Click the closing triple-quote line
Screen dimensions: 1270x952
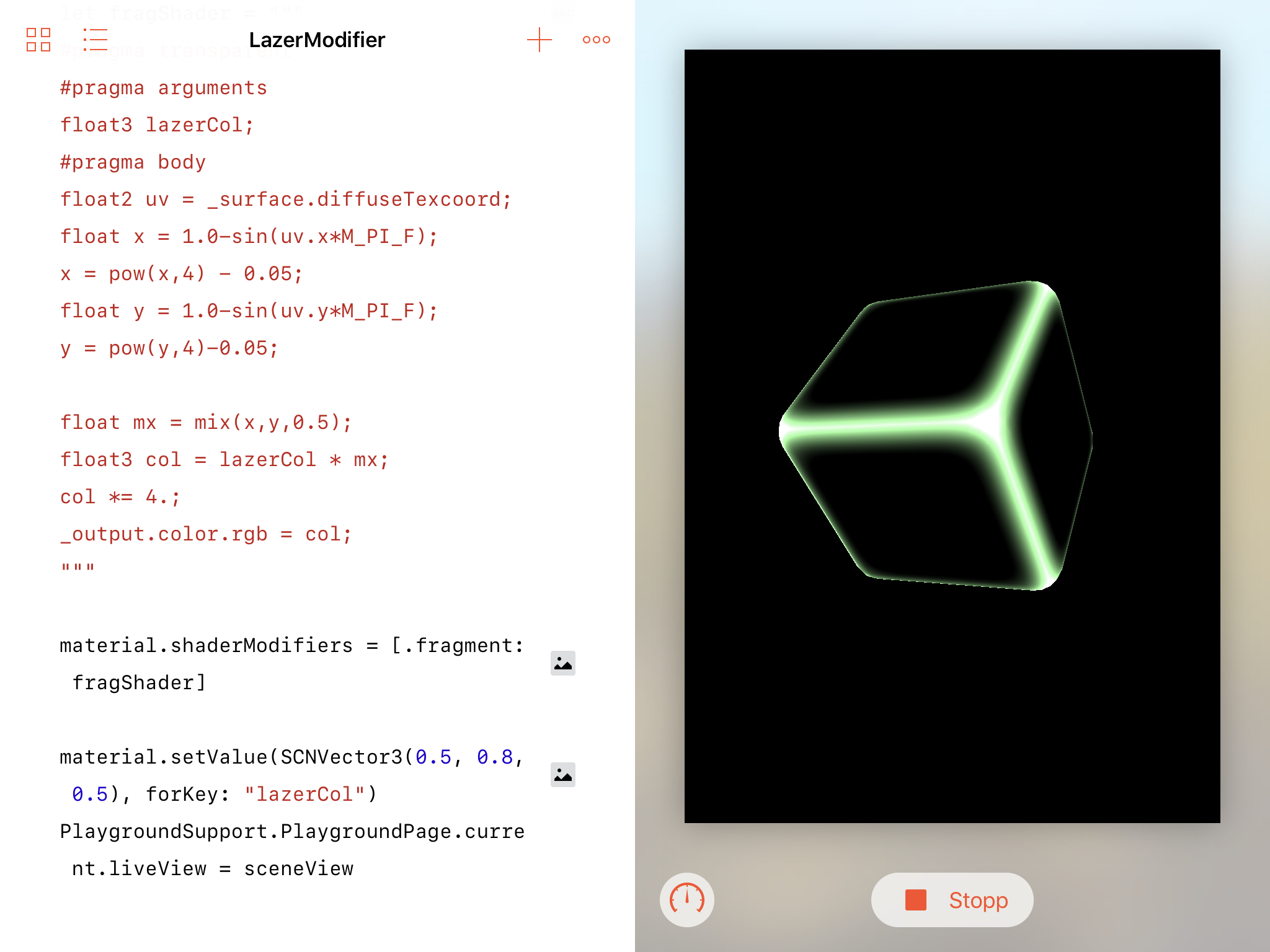pos(78,566)
